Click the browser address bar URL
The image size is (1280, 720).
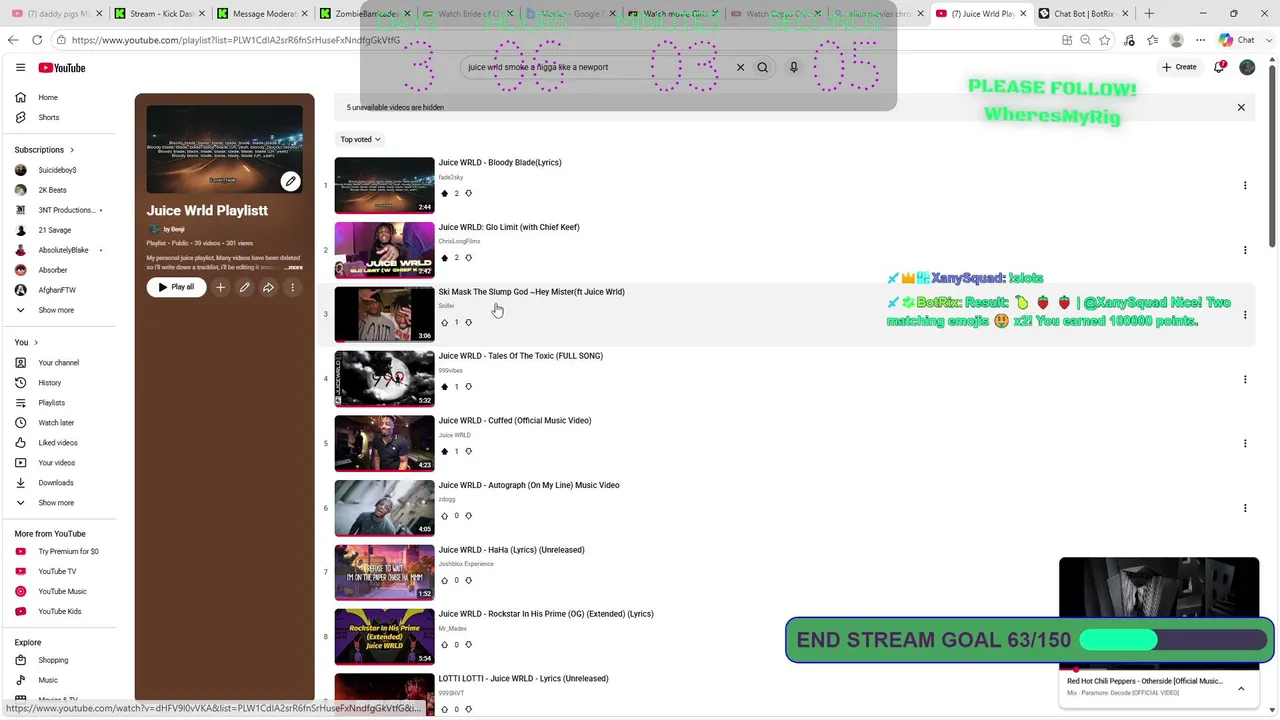[x=236, y=40]
